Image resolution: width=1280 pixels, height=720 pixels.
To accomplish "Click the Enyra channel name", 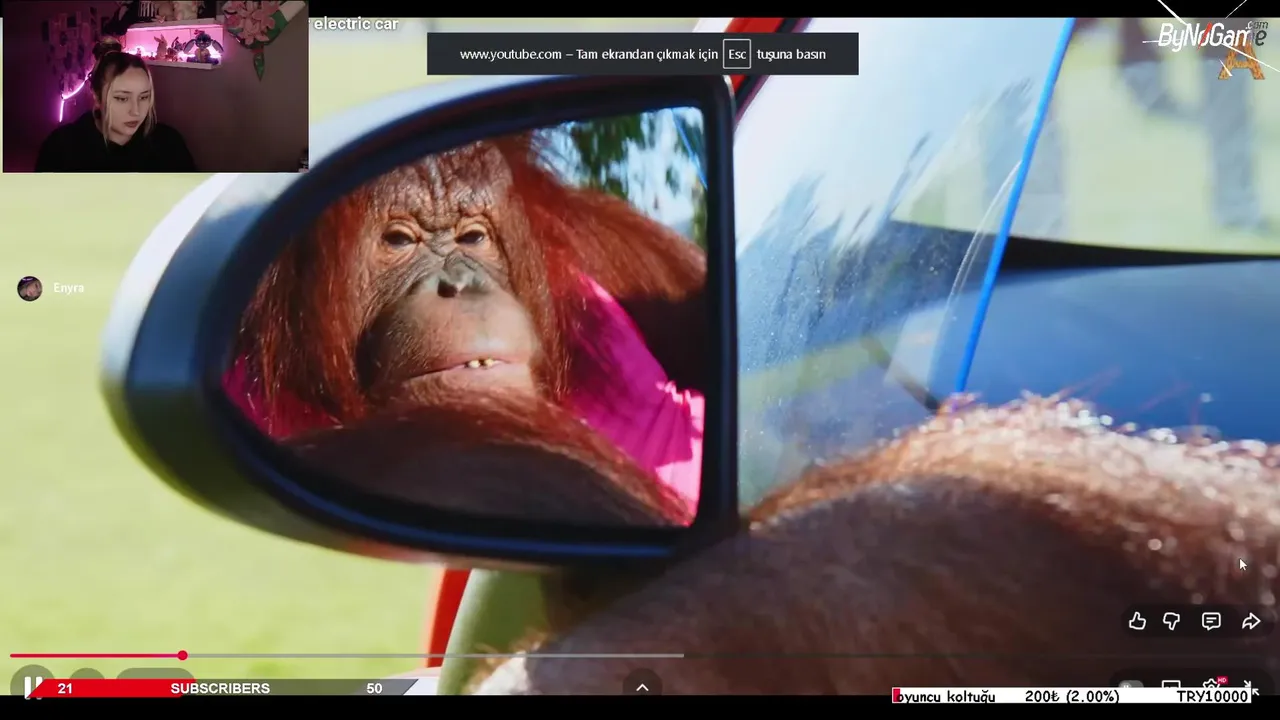I will tap(69, 288).
